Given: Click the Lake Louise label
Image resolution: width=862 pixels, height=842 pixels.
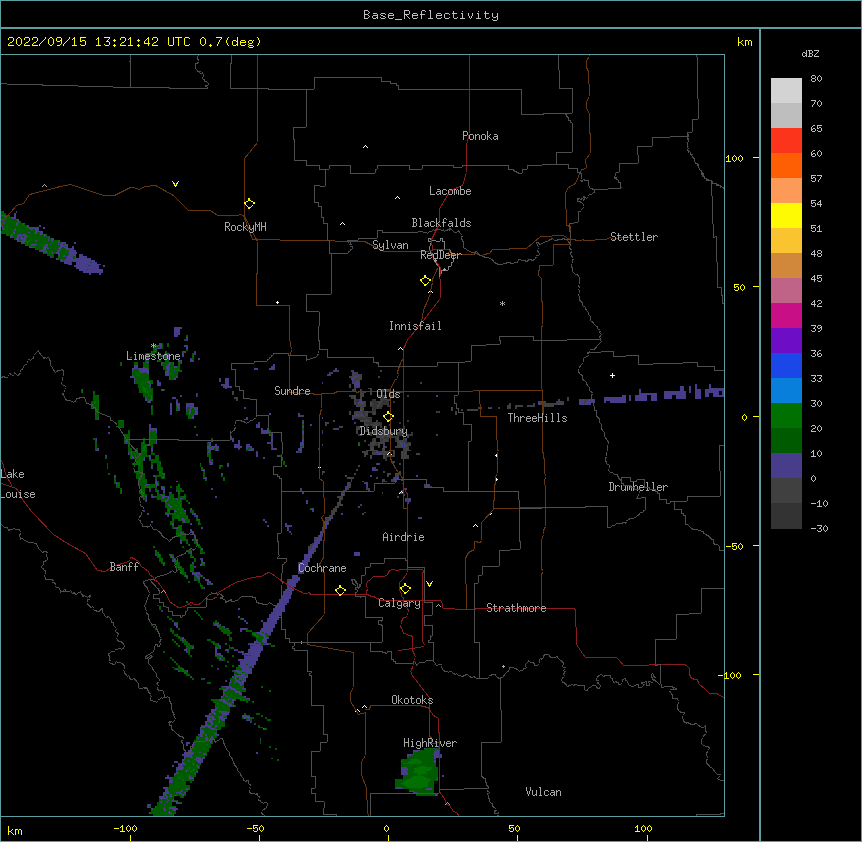Looking at the screenshot, I should (x=17, y=484).
